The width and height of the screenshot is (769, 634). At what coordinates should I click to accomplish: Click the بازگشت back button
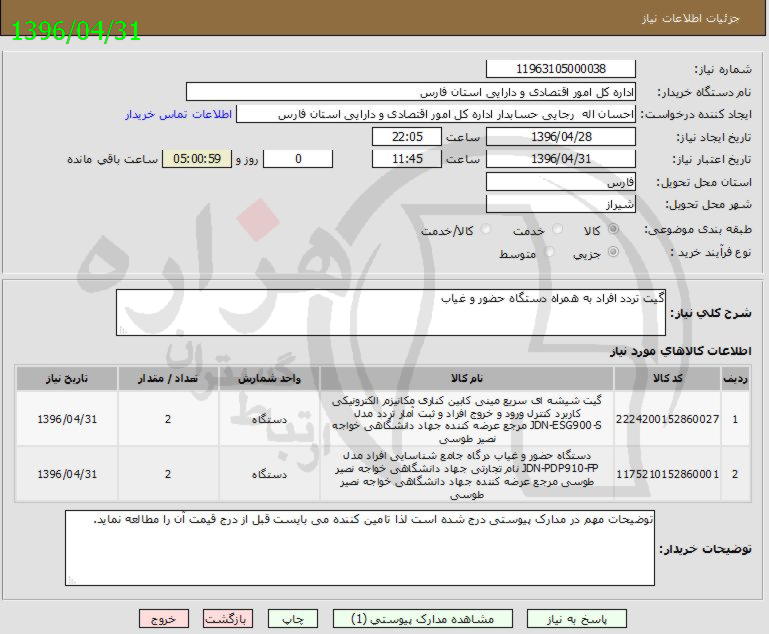[x=228, y=619]
